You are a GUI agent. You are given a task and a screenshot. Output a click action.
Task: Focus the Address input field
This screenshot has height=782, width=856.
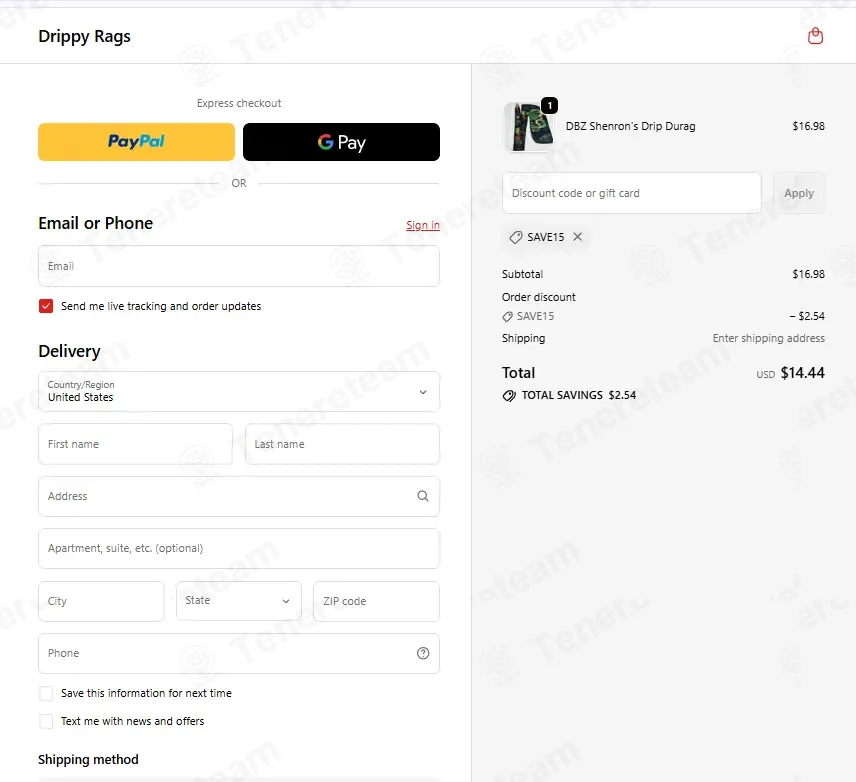click(239, 496)
